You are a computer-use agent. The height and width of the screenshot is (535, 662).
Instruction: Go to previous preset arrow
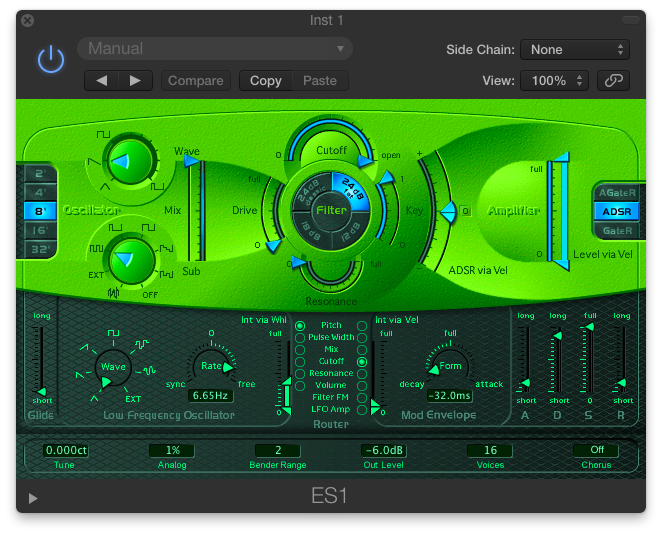pos(101,80)
